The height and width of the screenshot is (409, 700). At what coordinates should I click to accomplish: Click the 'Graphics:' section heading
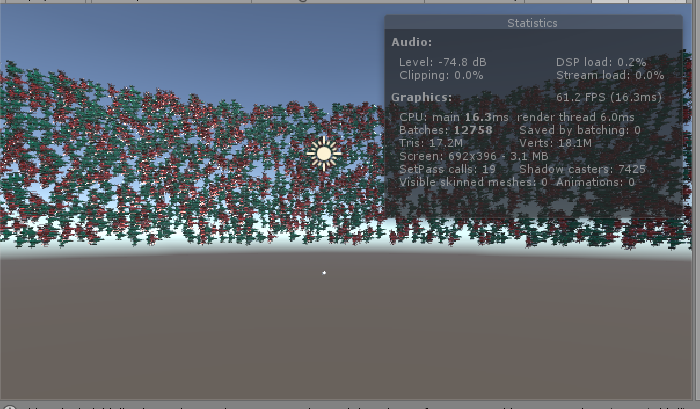421,97
